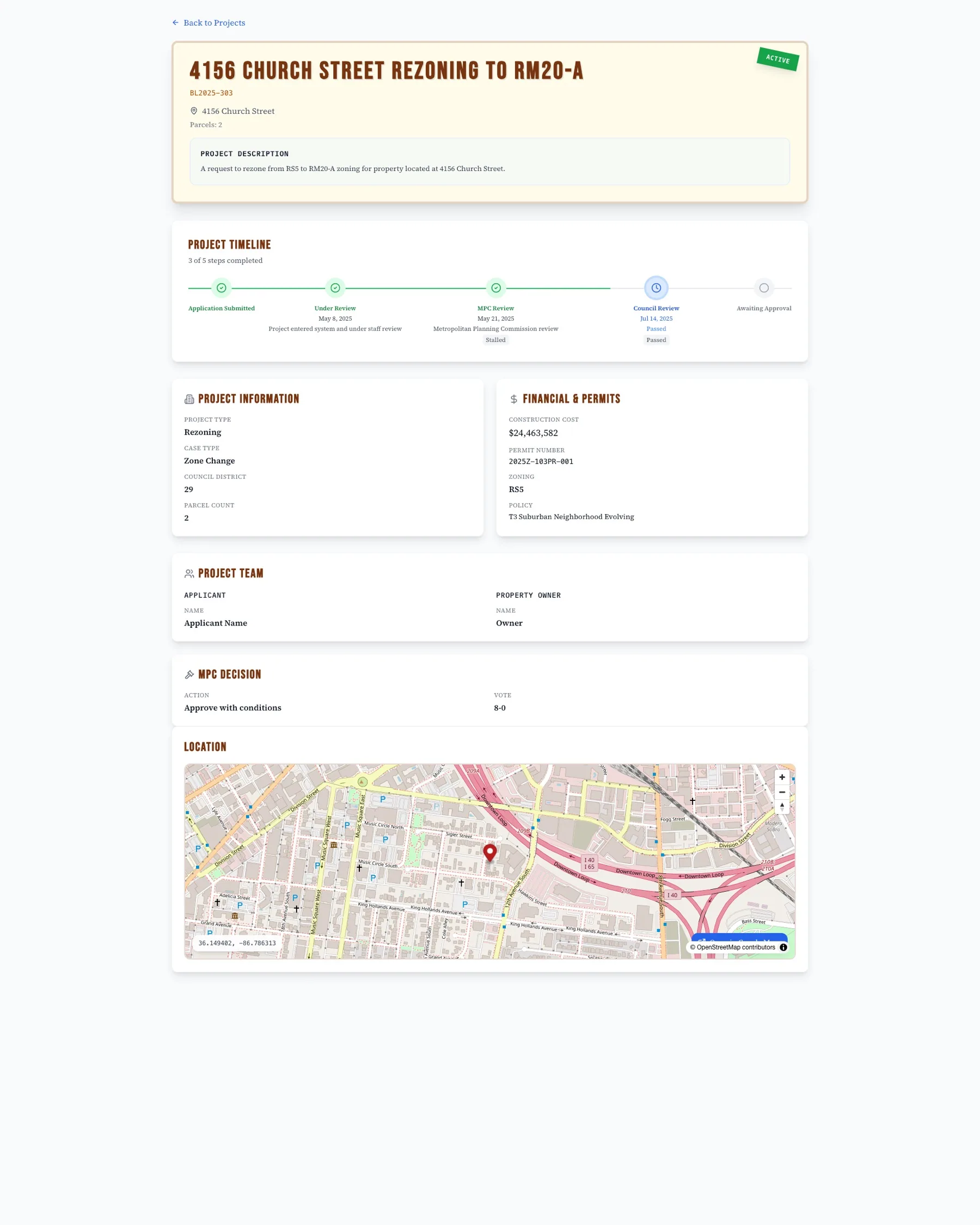Select the Council Review clock icon

tap(656, 288)
